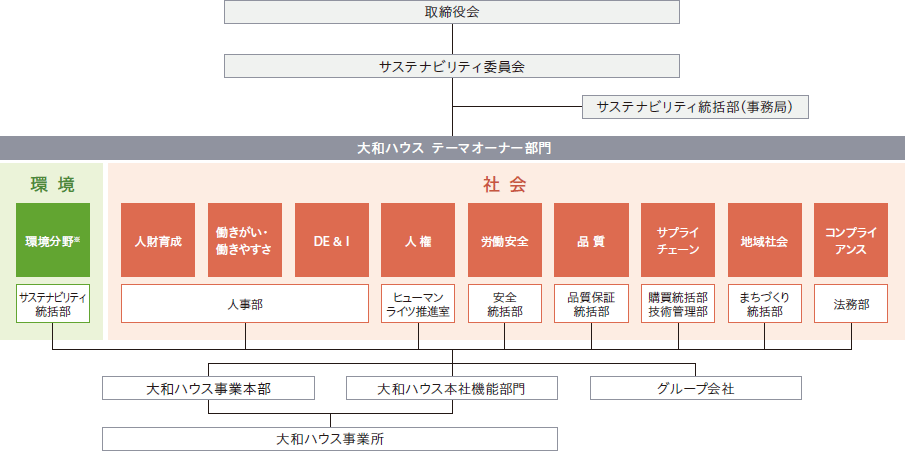Select the ヒューマンライツ推進室 box
This screenshot has height=451, width=906.
coord(418,304)
